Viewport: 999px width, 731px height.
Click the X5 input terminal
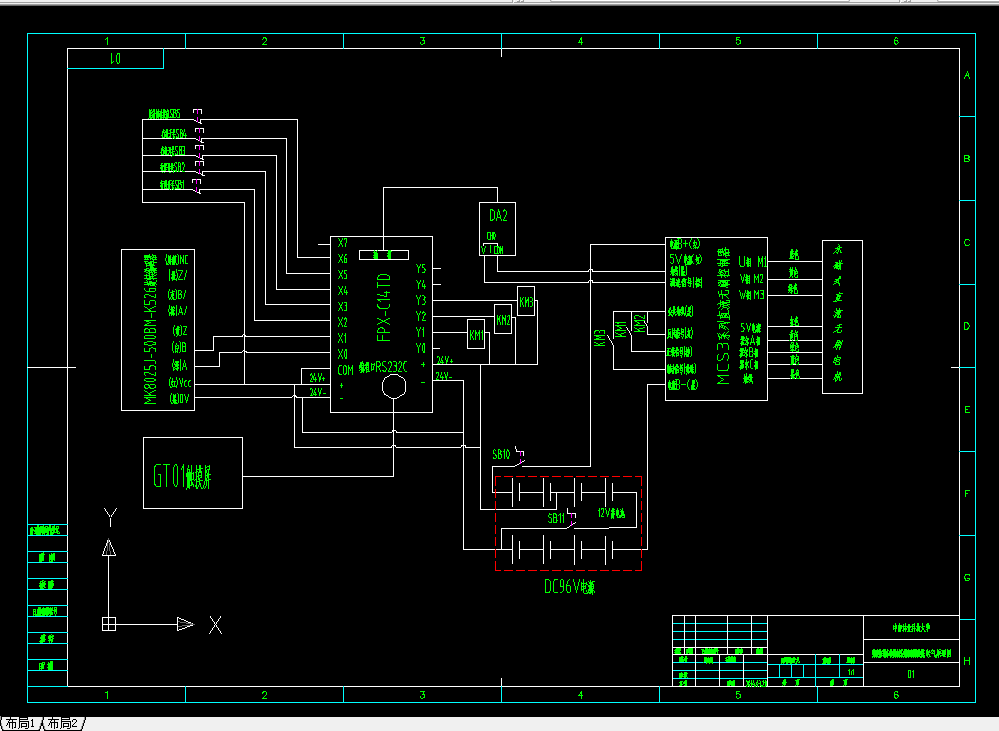pos(343,275)
